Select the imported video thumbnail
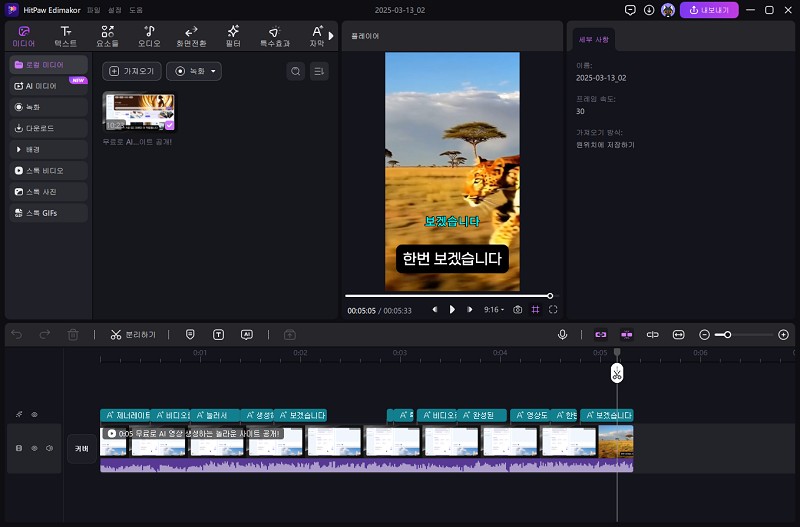 [x=139, y=111]
